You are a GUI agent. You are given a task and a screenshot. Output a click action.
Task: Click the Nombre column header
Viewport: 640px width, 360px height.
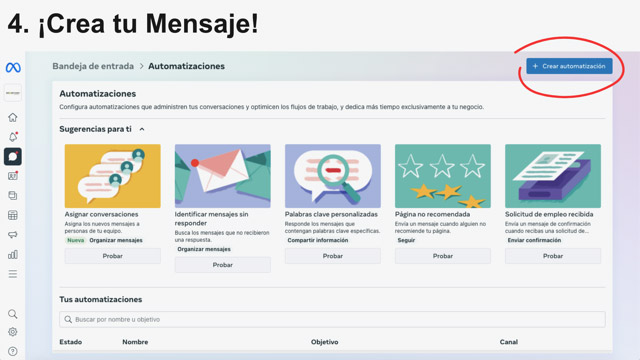pos(135,342)
